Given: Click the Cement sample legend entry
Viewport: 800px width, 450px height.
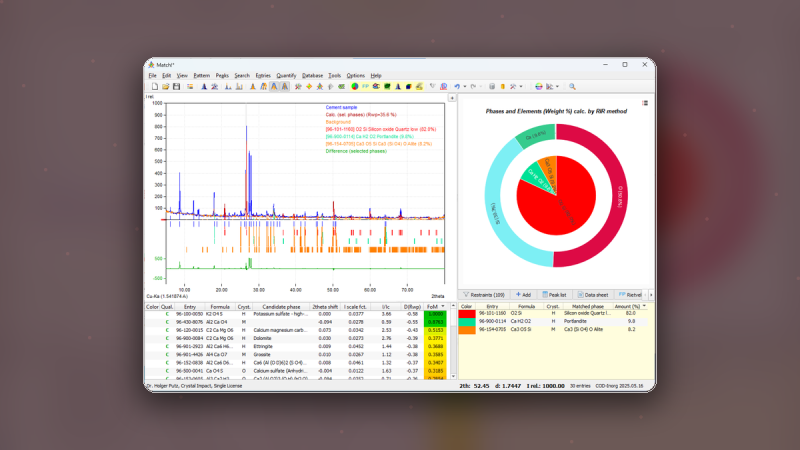Looking at the screenshot, I should tap(341, 108).
